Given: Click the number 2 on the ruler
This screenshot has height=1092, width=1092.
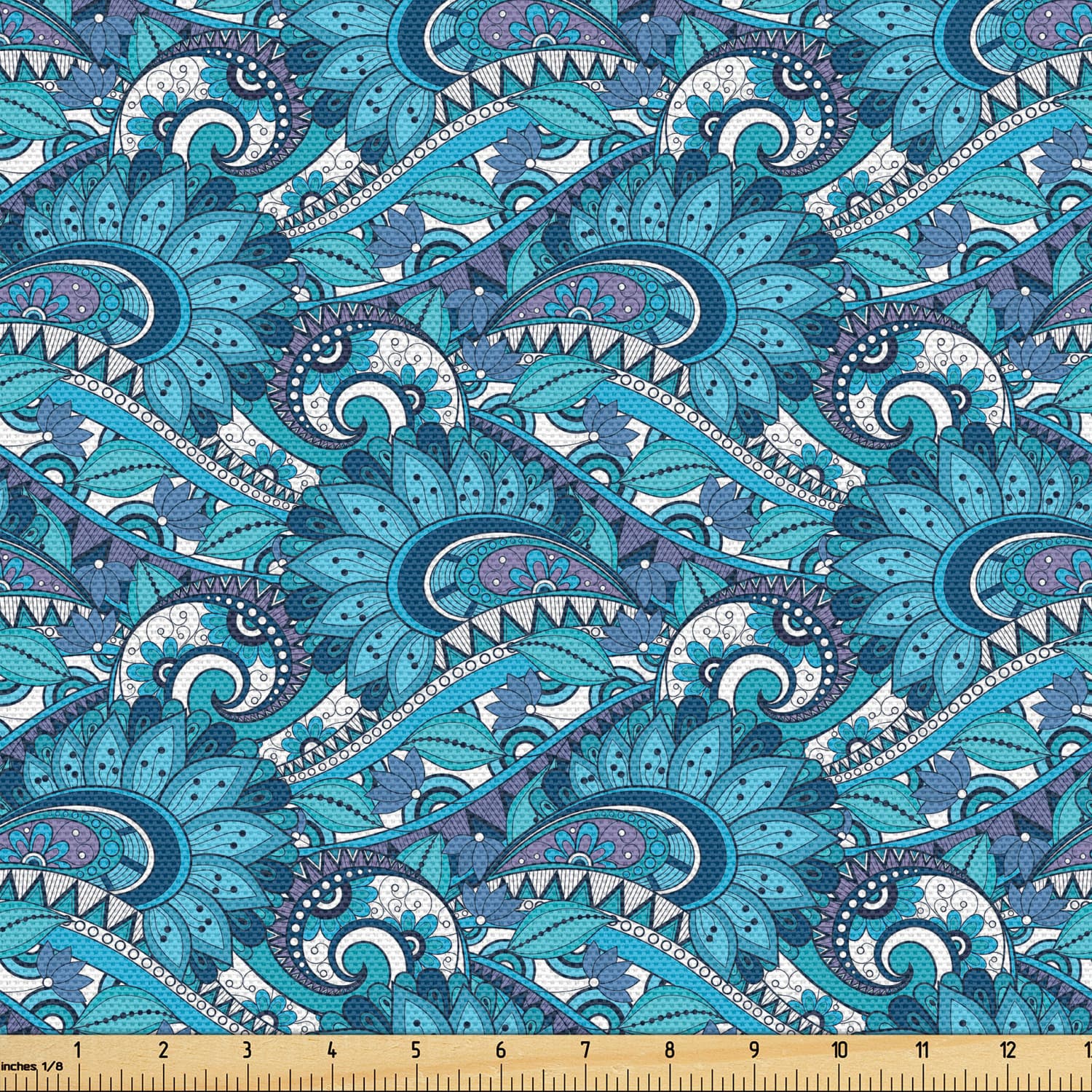Looking at the screenshot, I should [162, 1050].
